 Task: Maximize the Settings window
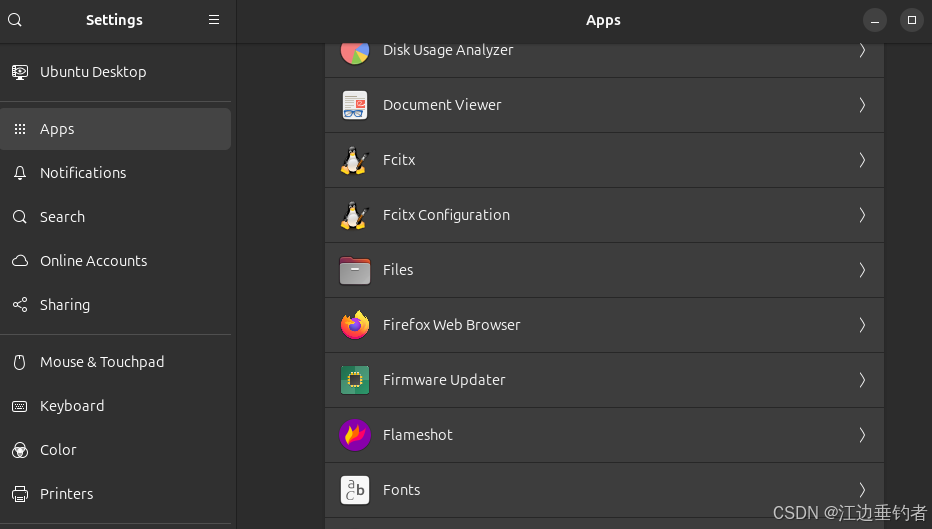911,20
